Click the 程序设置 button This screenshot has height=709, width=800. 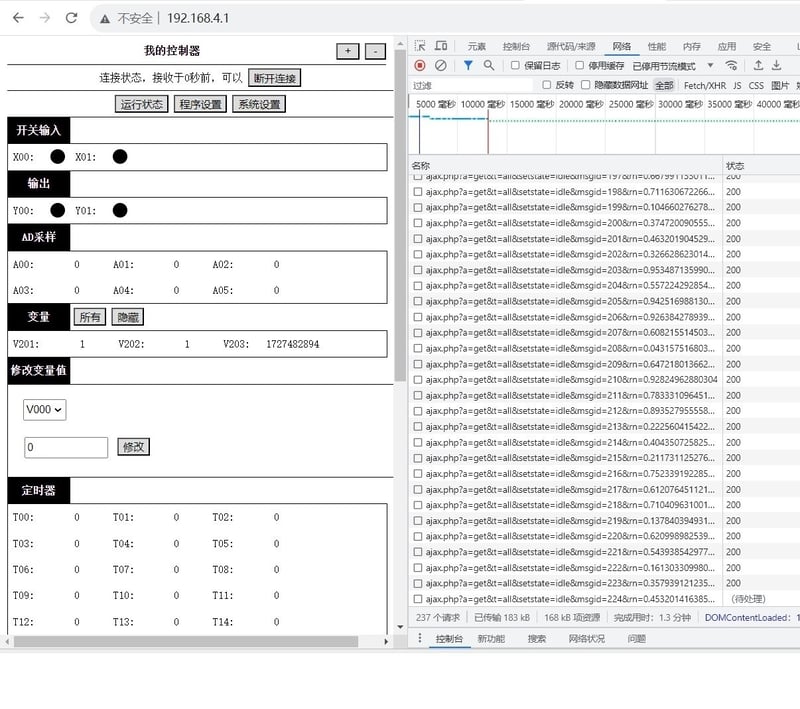200,104
